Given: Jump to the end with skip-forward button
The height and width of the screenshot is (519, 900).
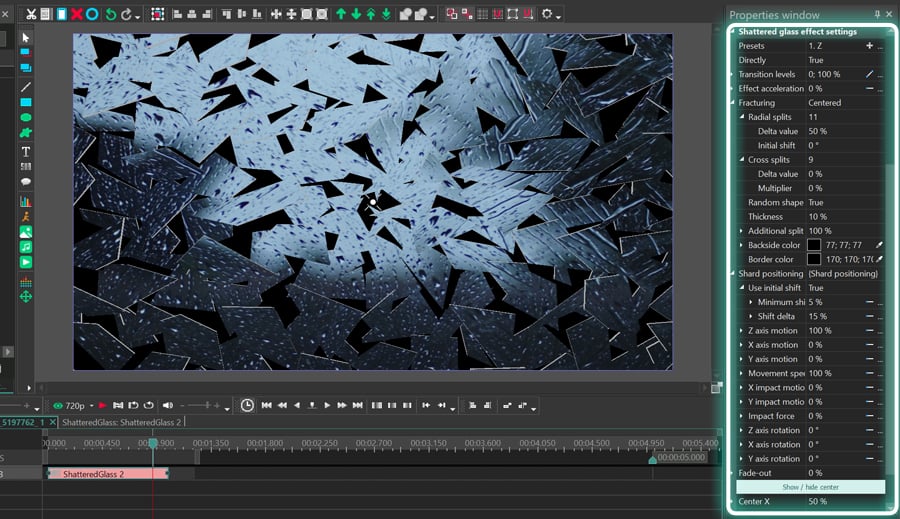Looking at the screenshot, I should tap(358, 405).
